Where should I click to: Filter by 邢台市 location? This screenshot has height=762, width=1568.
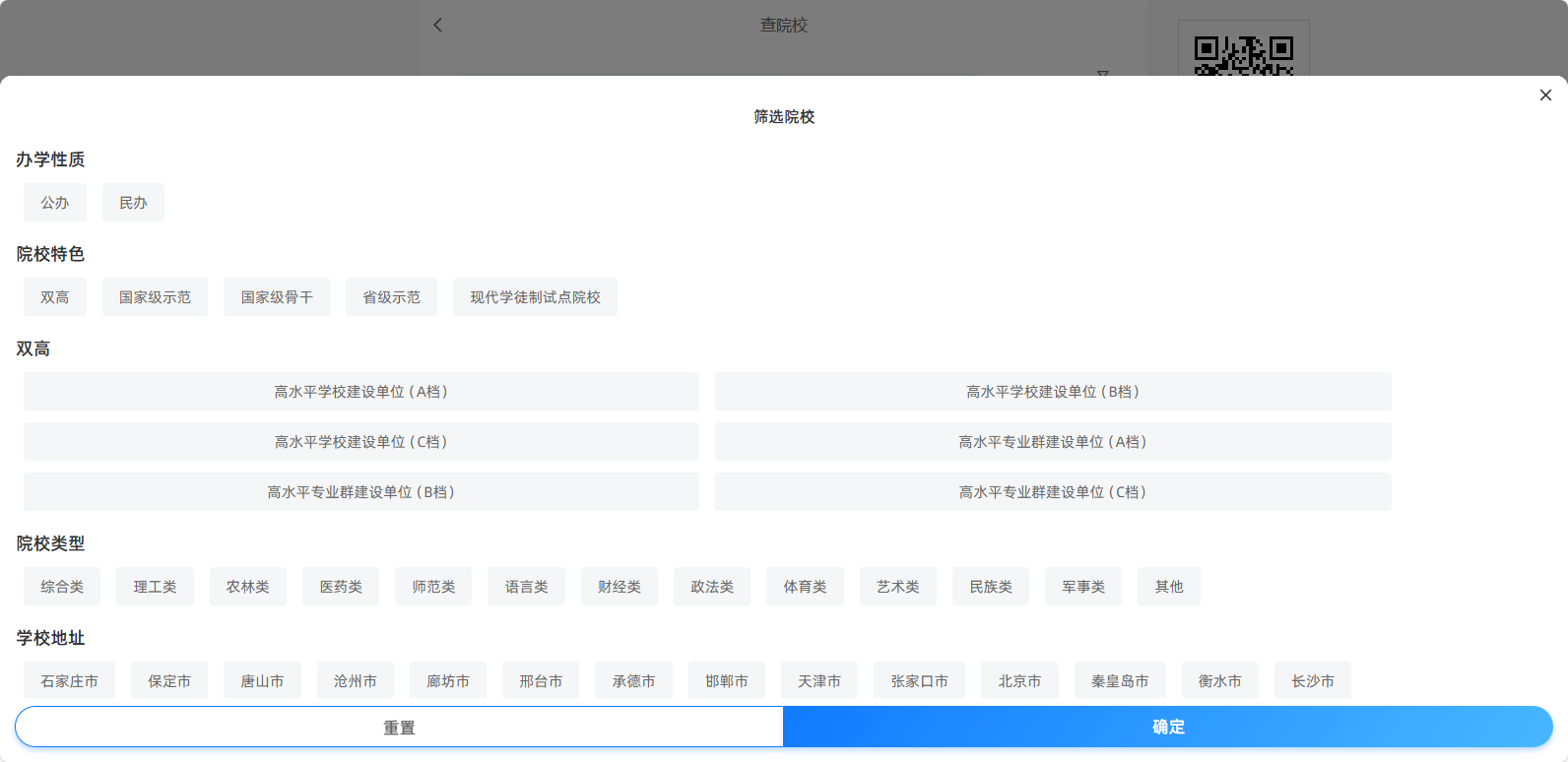coord(541,681)
